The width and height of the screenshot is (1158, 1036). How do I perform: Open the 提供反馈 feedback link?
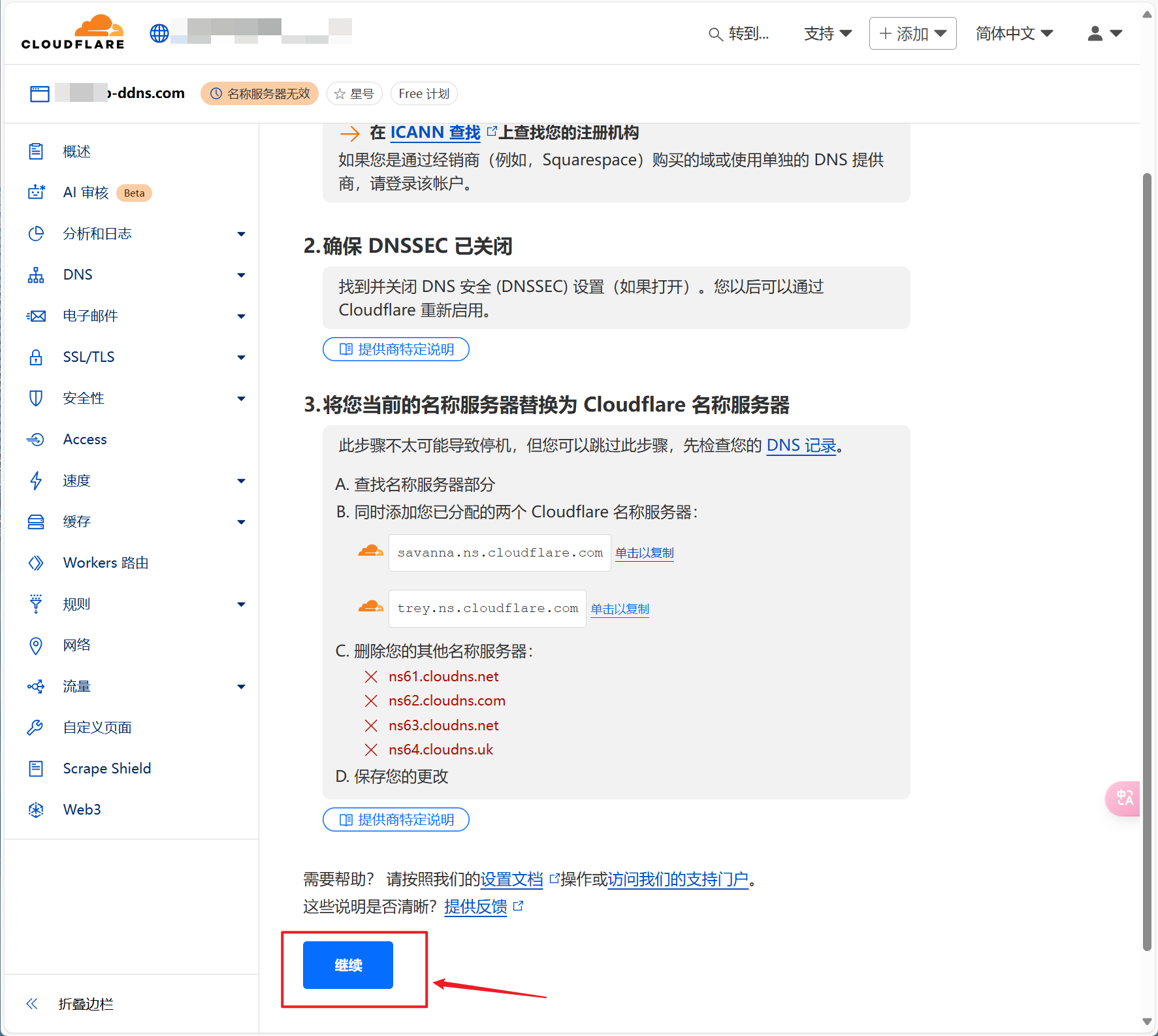[x=475, y=907]
